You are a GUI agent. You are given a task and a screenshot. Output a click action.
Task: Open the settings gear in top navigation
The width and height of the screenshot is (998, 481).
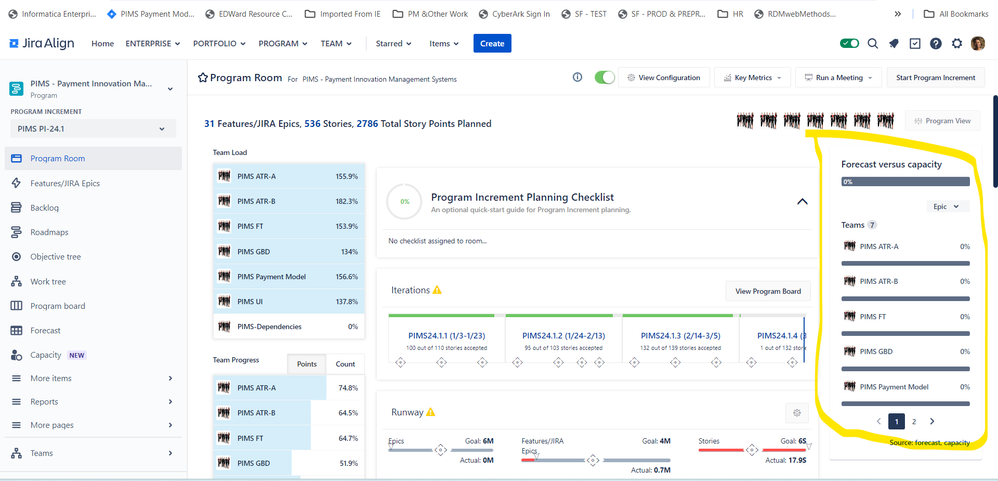(x=957, y=43)
